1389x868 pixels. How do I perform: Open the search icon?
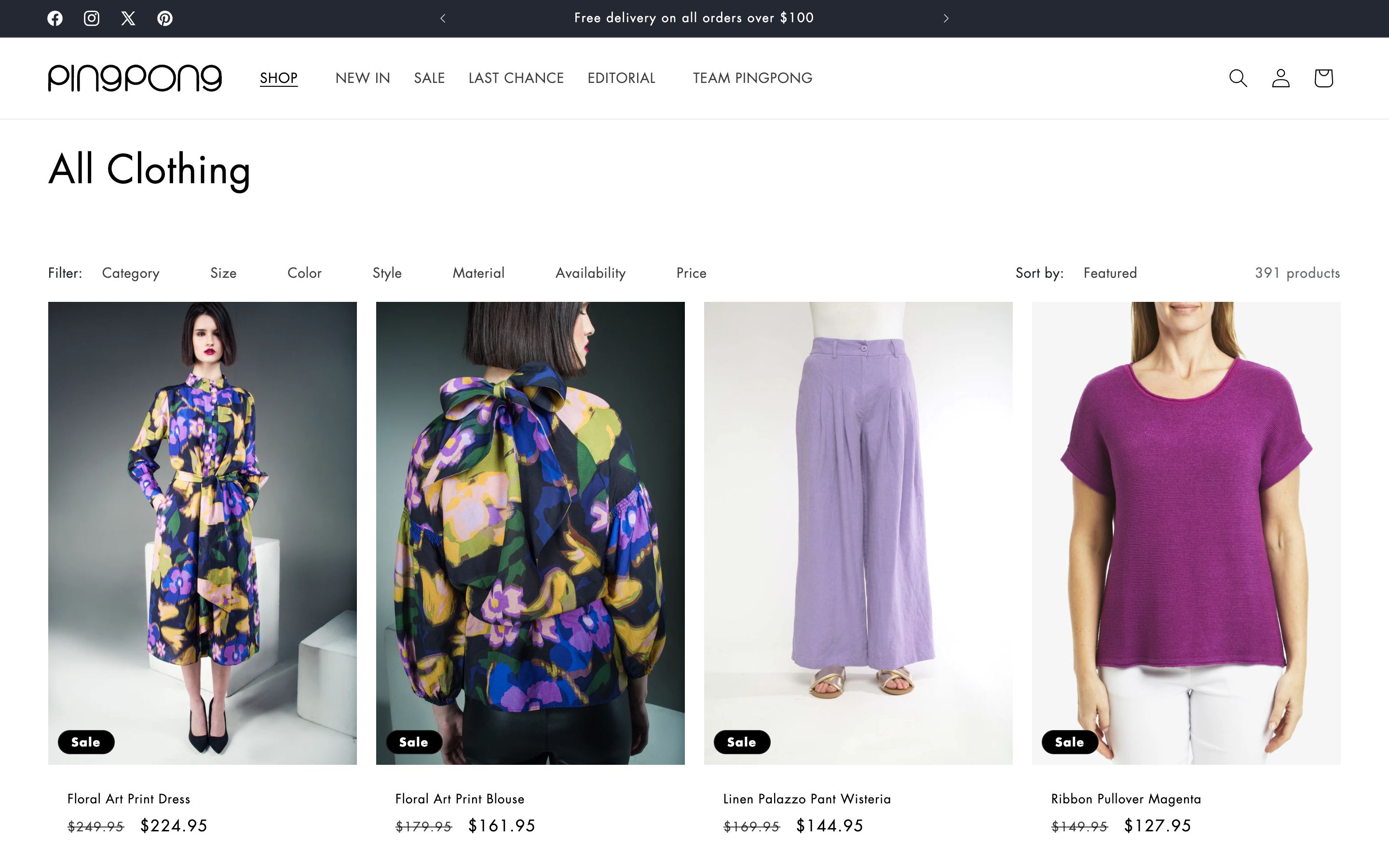[1238, 78]
